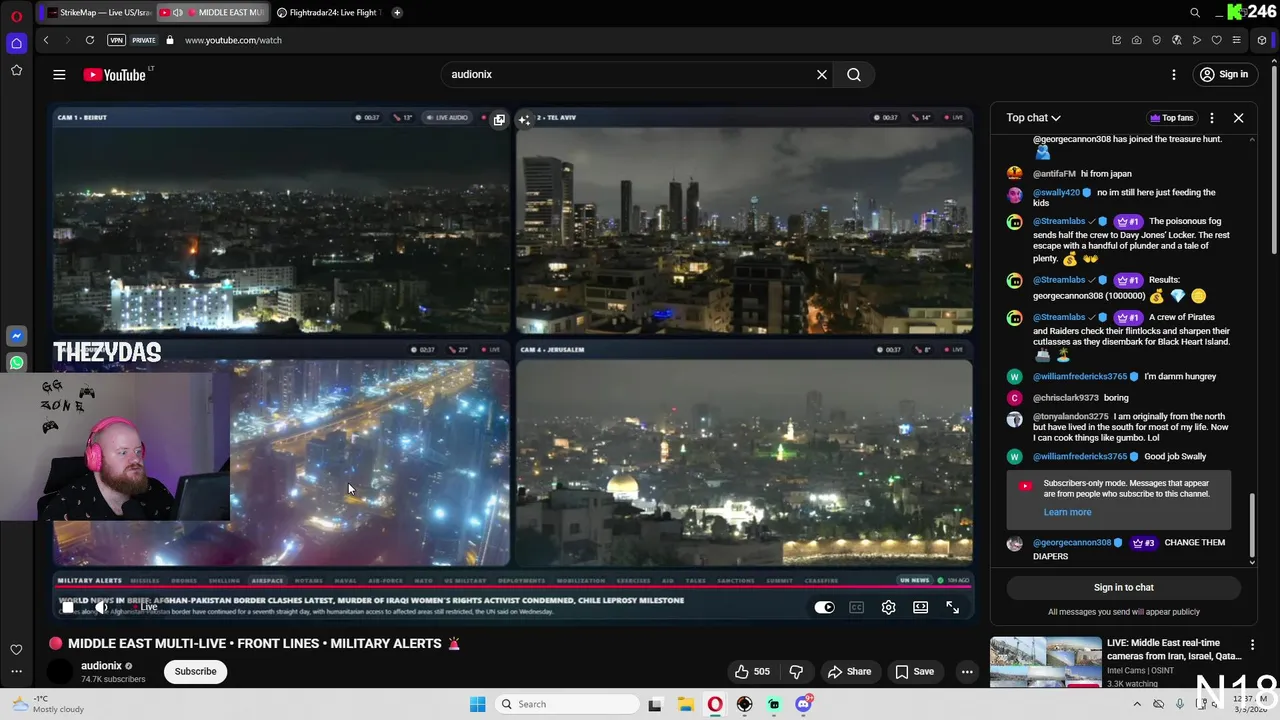This screenshot has height=720, width=1280.
Task: Go to the YouTube home logo
Action: (x=115, y=75)
